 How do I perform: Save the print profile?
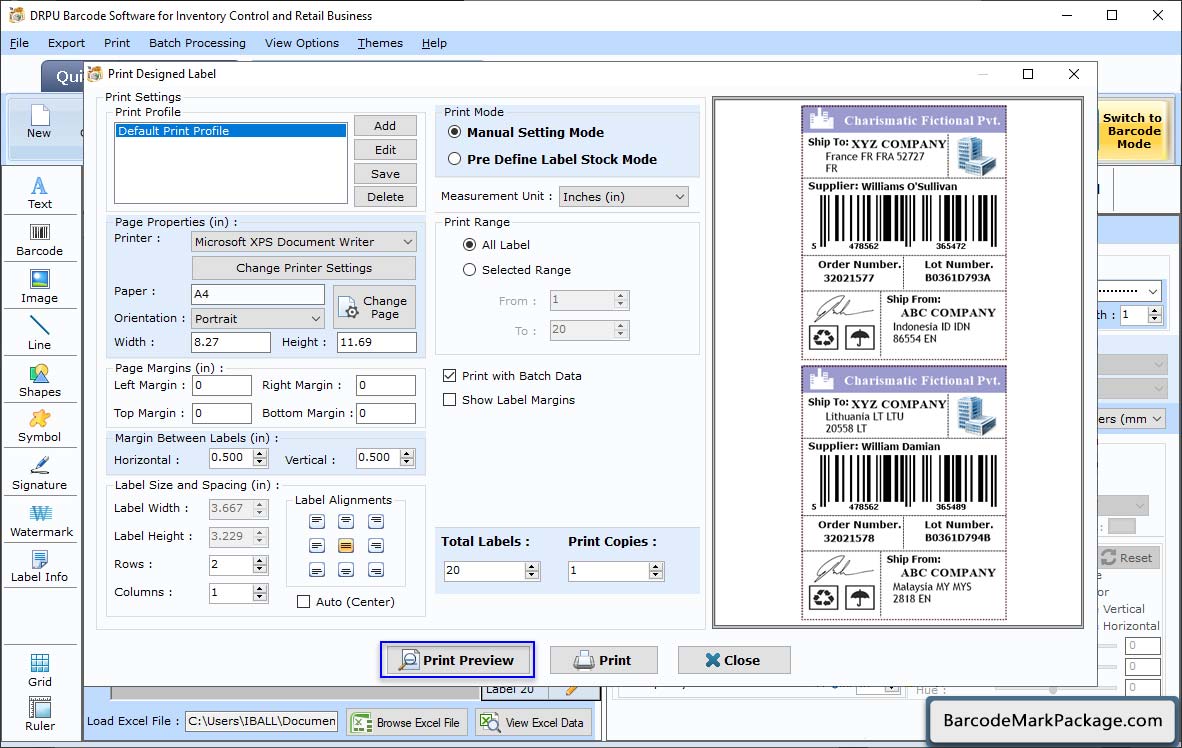(x=385, y=173)
